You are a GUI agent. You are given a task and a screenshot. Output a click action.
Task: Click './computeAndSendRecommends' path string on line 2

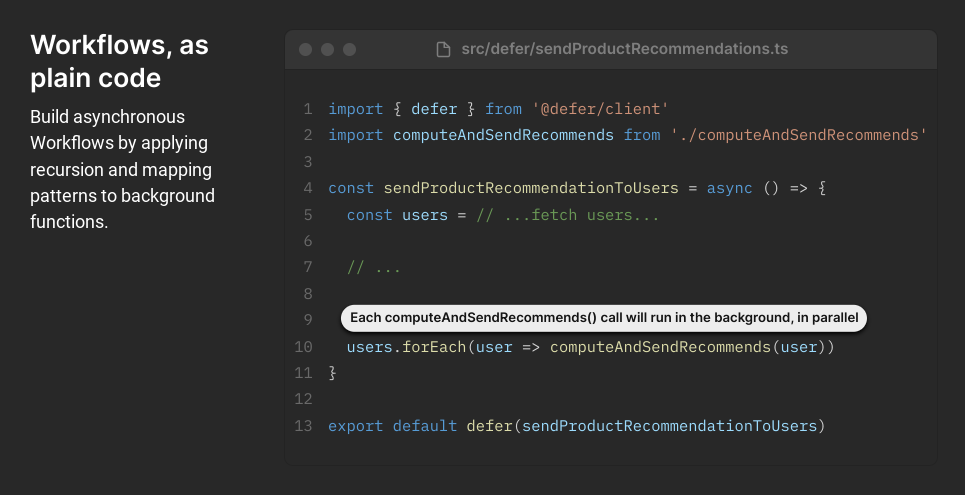click(799, 135)
